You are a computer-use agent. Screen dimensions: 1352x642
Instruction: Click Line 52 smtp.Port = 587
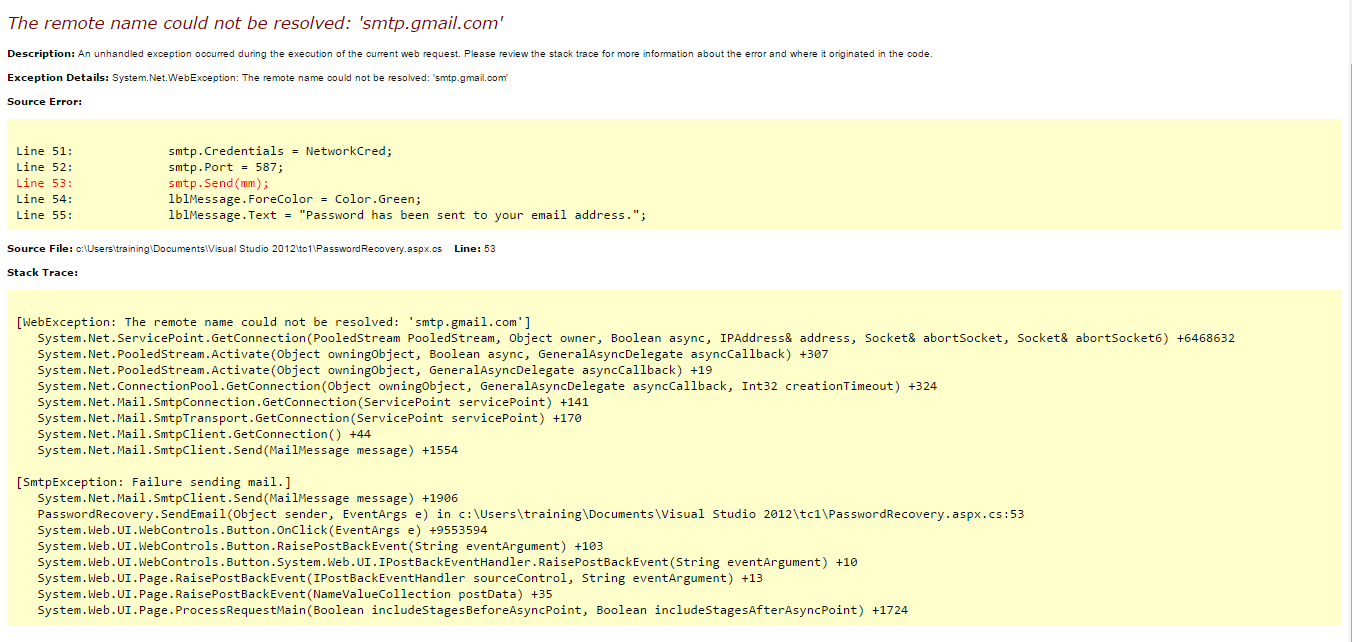(x=150, y=167)
